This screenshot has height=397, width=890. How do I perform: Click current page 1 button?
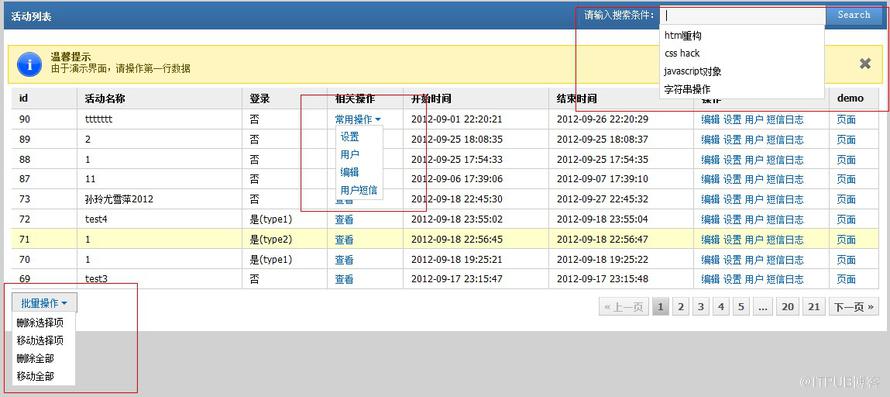tap(660, 307)
